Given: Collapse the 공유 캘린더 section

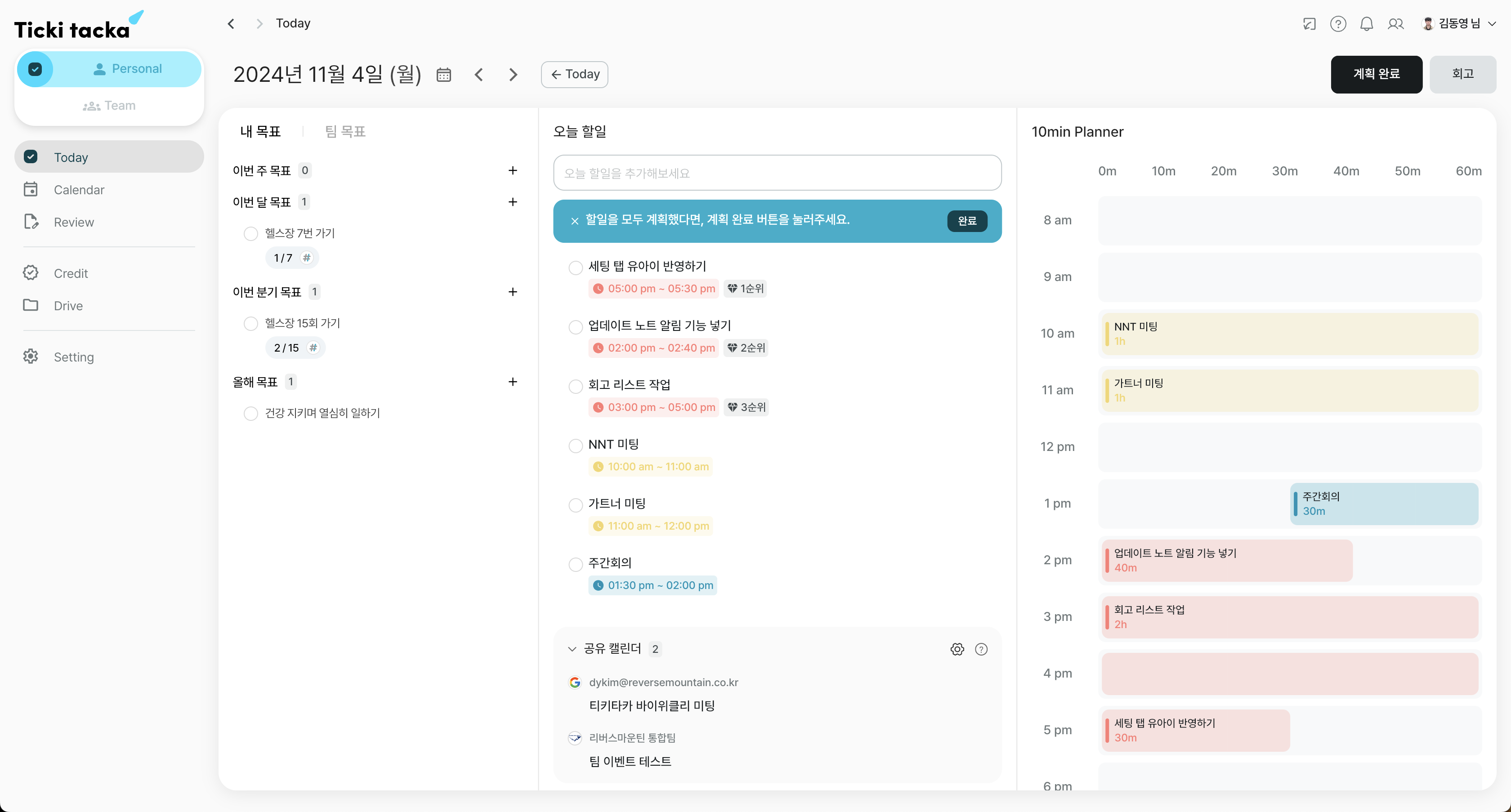Looking at the screenshot, I should (572, 649).
